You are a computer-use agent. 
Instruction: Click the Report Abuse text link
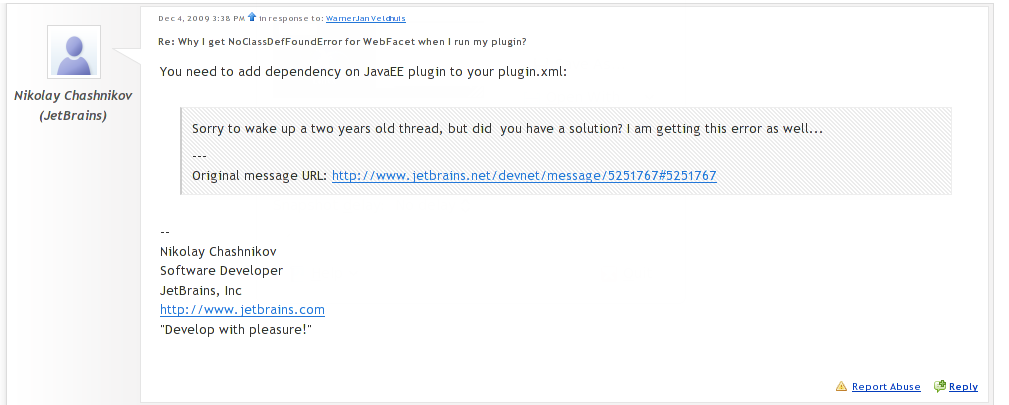tap(886, 387)
